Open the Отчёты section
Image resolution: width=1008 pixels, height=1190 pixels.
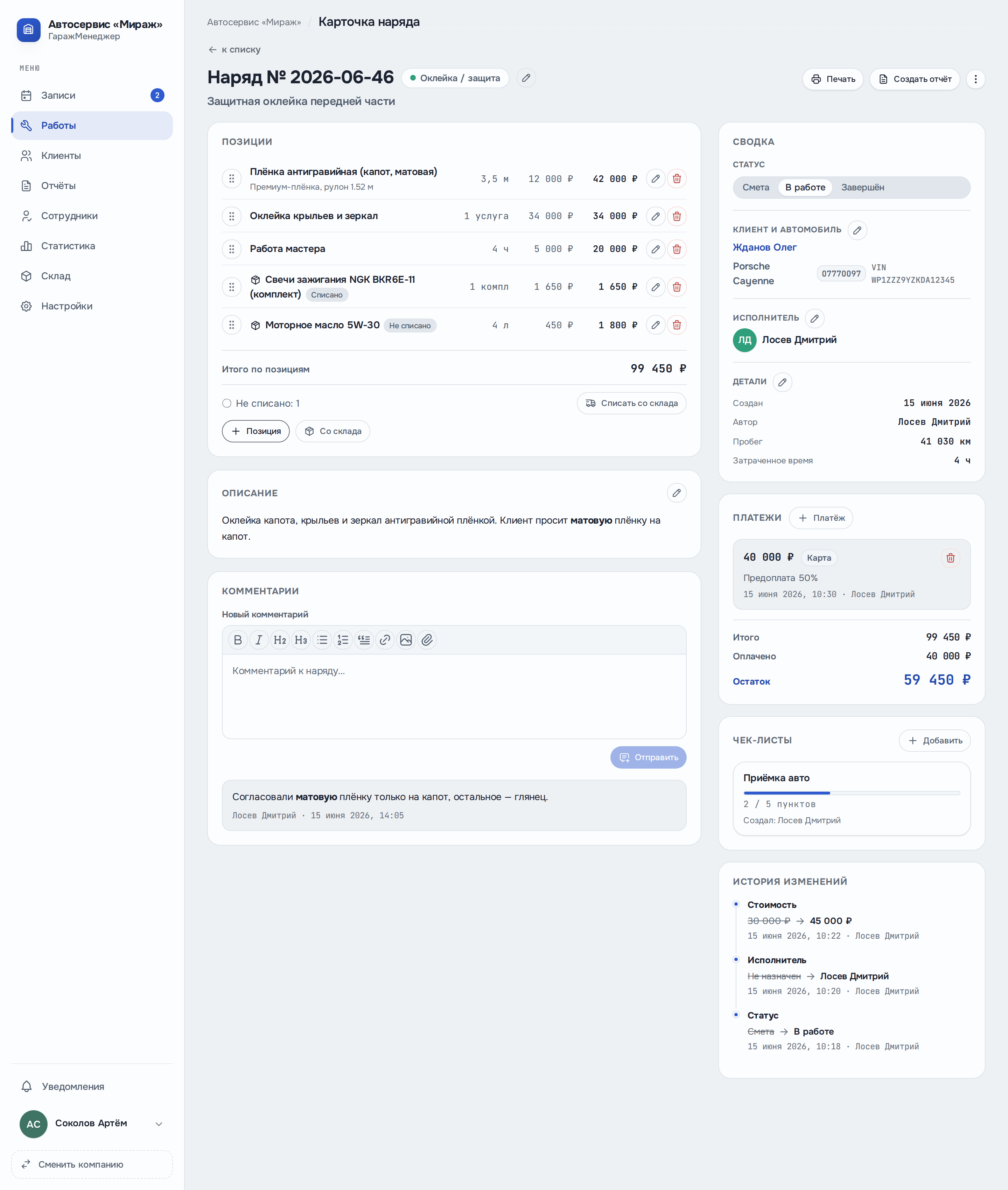click(92, 185)
